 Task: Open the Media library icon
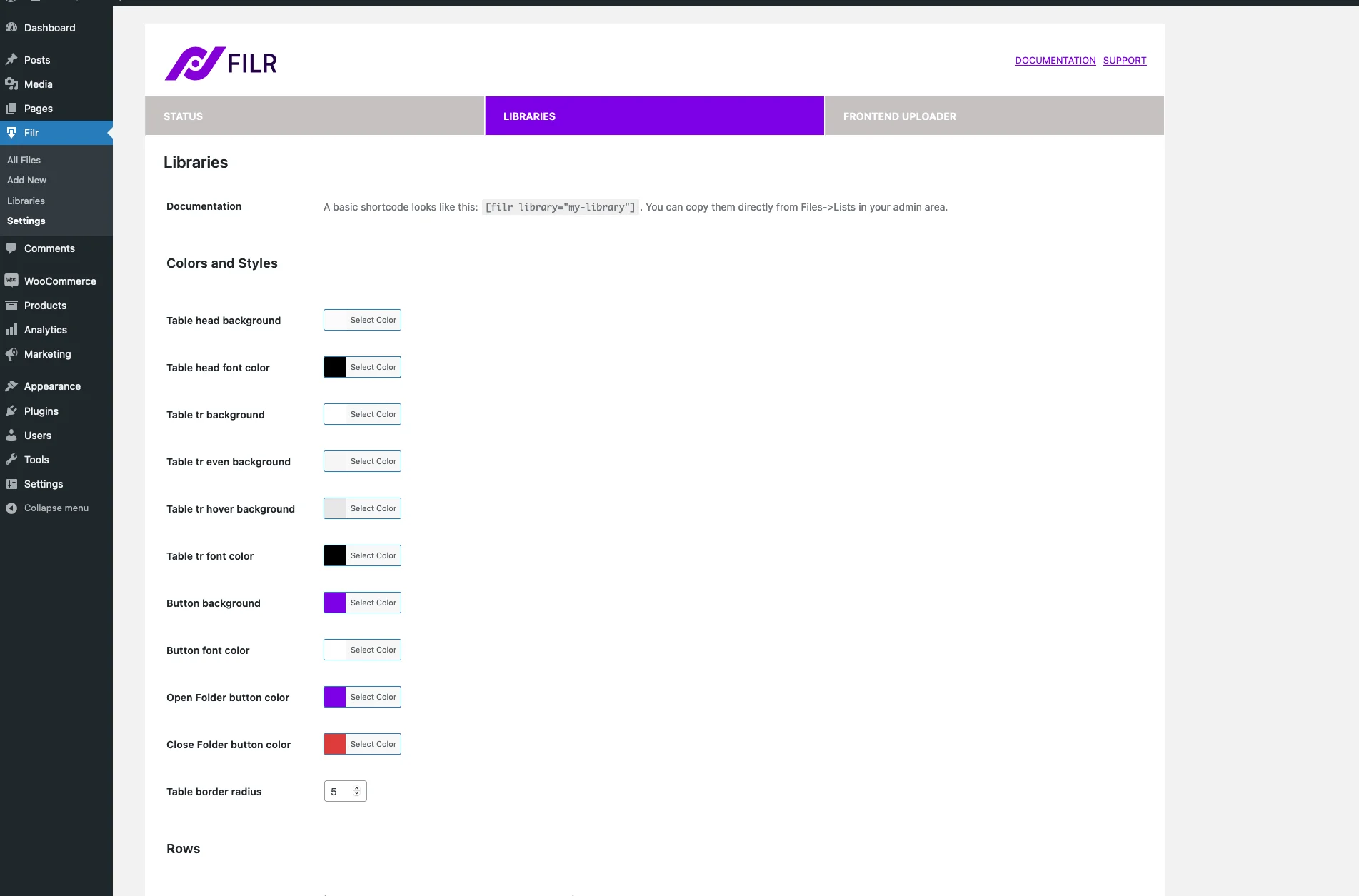pyautogui.click(x=12, y=84)
